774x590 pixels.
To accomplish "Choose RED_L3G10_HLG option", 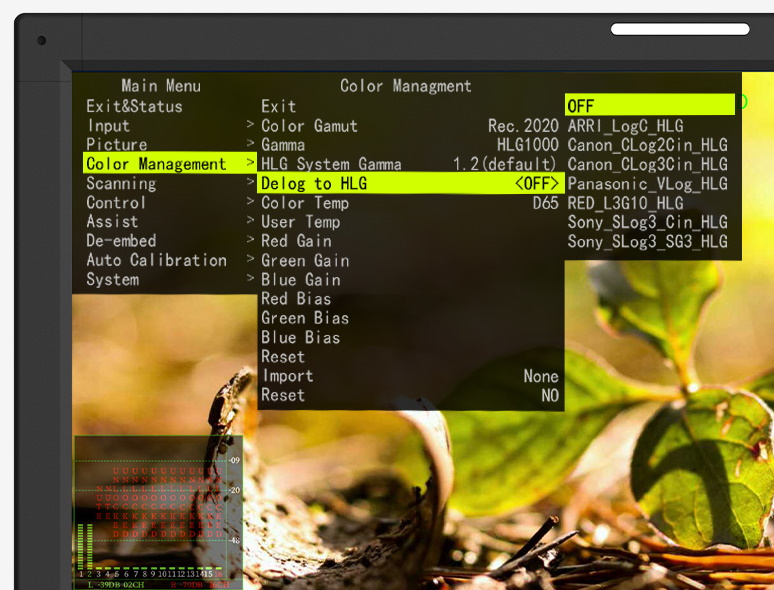I will (x=625, y=203).
